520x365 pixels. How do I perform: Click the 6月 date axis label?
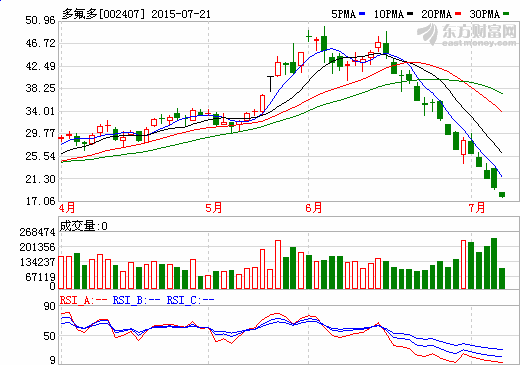click(x=314, y=208)
